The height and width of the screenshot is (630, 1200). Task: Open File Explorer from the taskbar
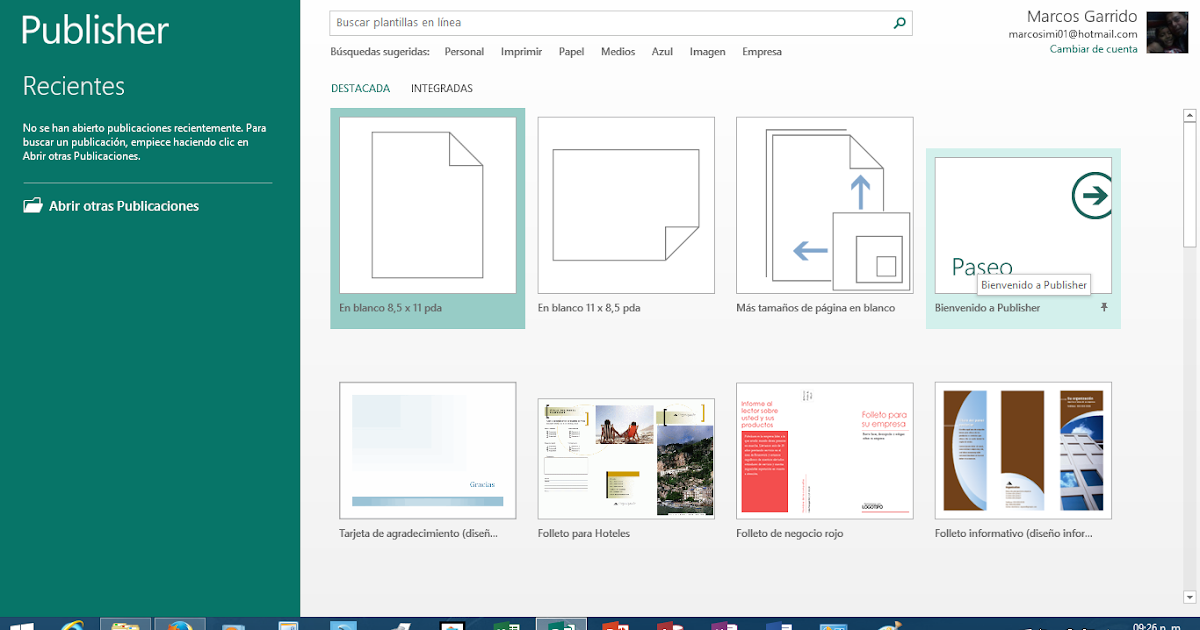point(126,625)
